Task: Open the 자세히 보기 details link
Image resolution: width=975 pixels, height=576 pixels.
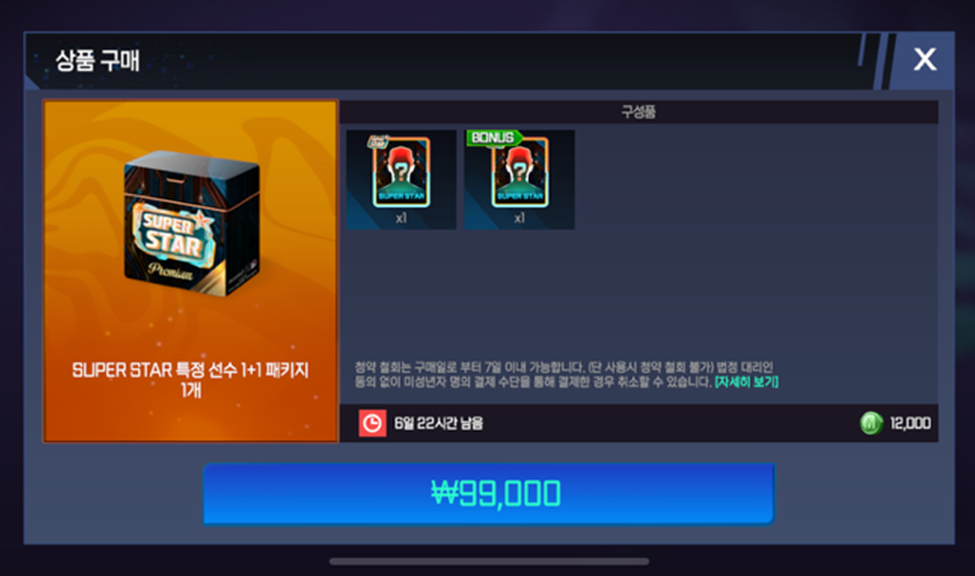Action: [746, 381]
